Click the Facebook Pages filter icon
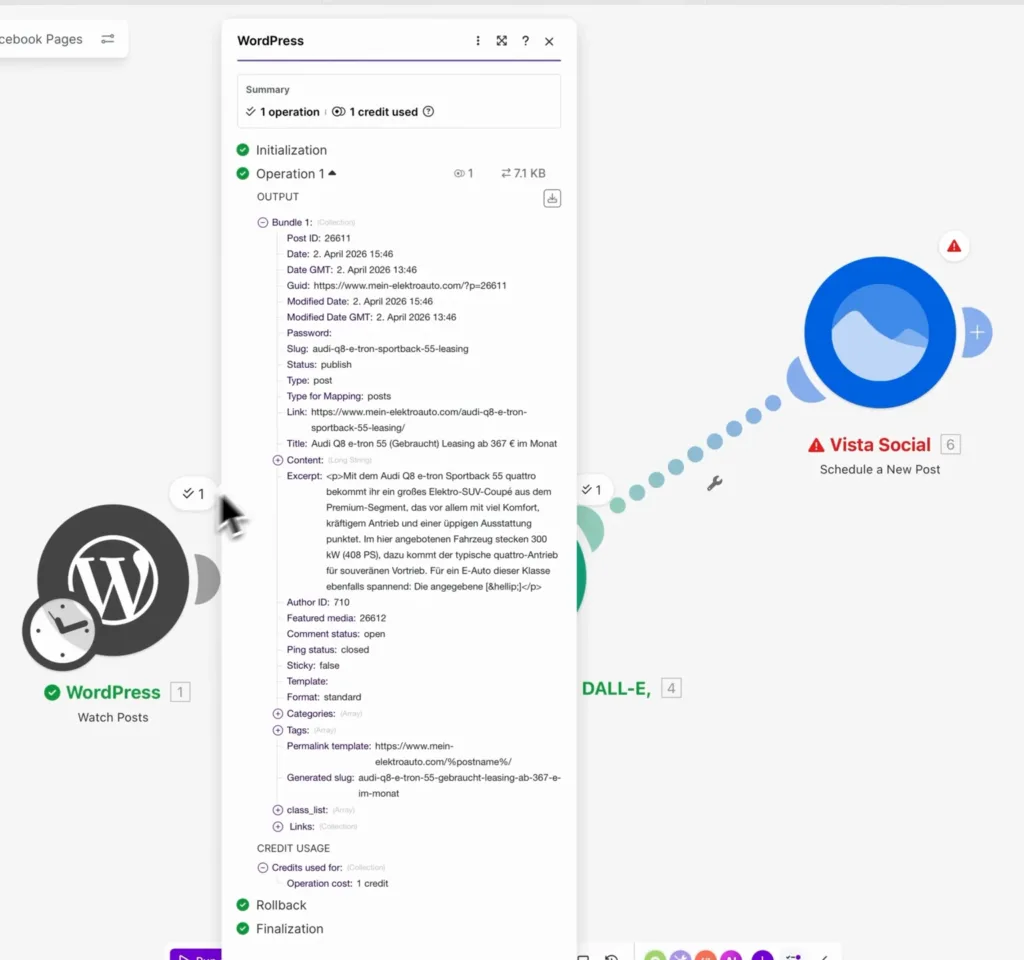The width and height of the screenshot is (1024, 960). tap(108, 39)
